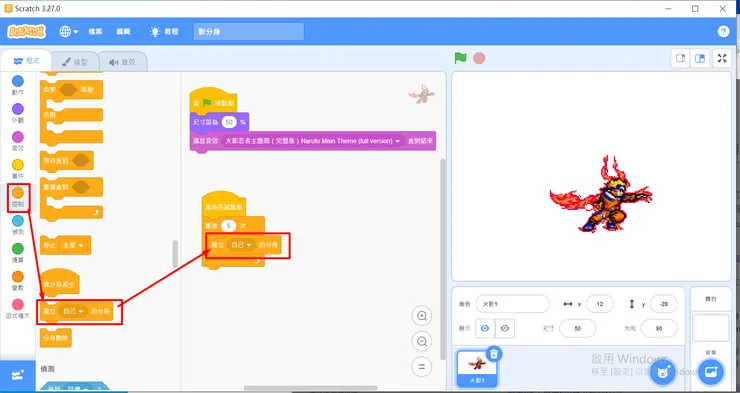Image resolution: width=740 pixels, height=393 pixels.
Task: Show the sprite with the open eye button
Action: point(485,328)
